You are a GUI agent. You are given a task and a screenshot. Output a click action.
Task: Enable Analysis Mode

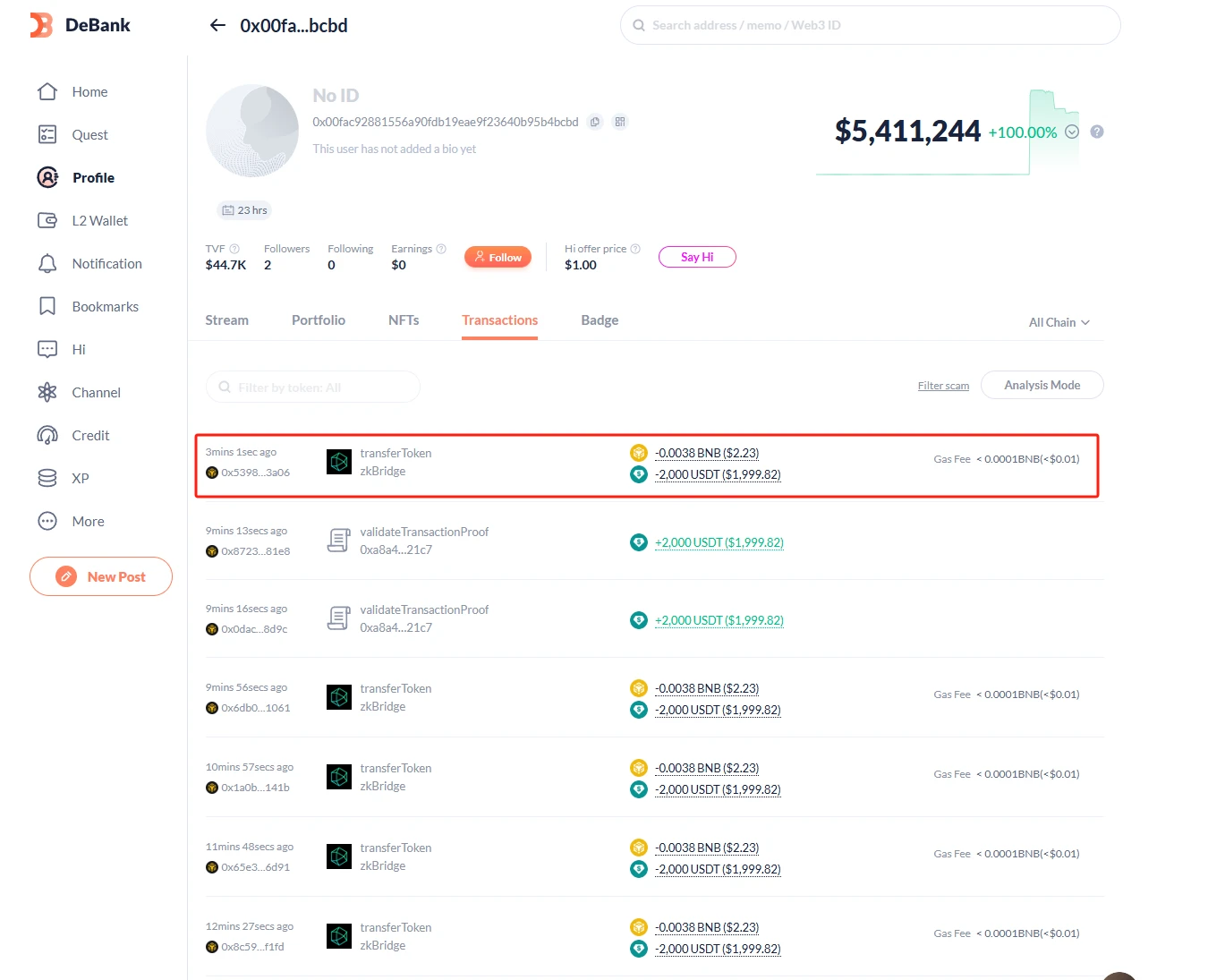tap(1042, 385)
